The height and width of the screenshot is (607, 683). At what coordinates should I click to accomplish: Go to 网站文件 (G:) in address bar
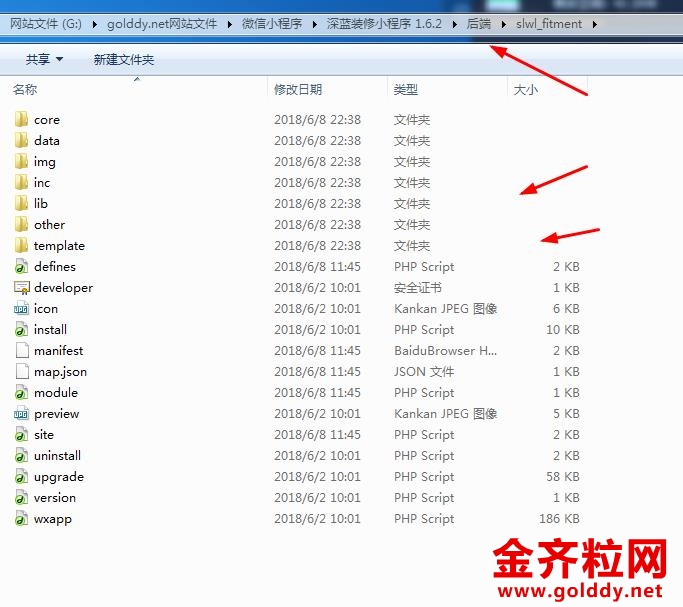tap(46, 24)
